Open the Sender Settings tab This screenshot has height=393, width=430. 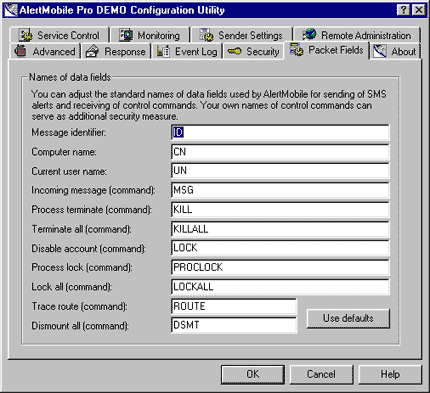(x=241, y=35)
